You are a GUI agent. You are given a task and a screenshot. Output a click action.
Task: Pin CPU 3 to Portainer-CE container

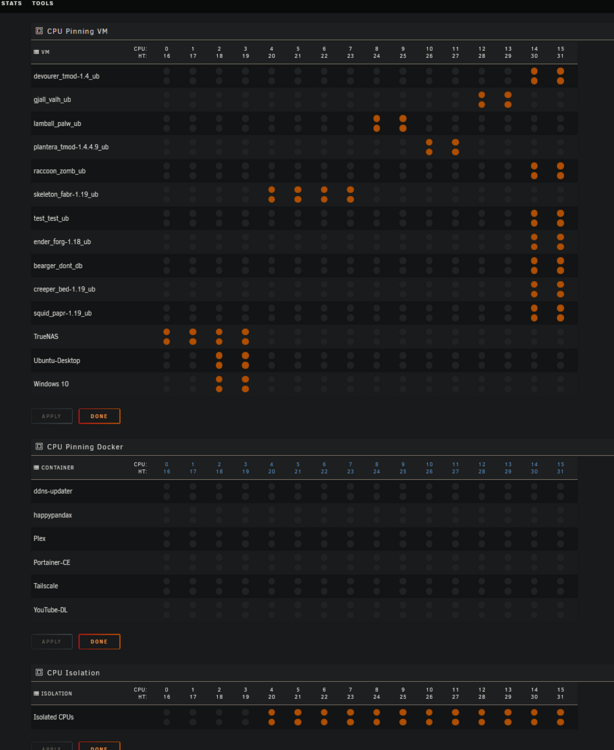pyautogui.click(x=245, y=558)
